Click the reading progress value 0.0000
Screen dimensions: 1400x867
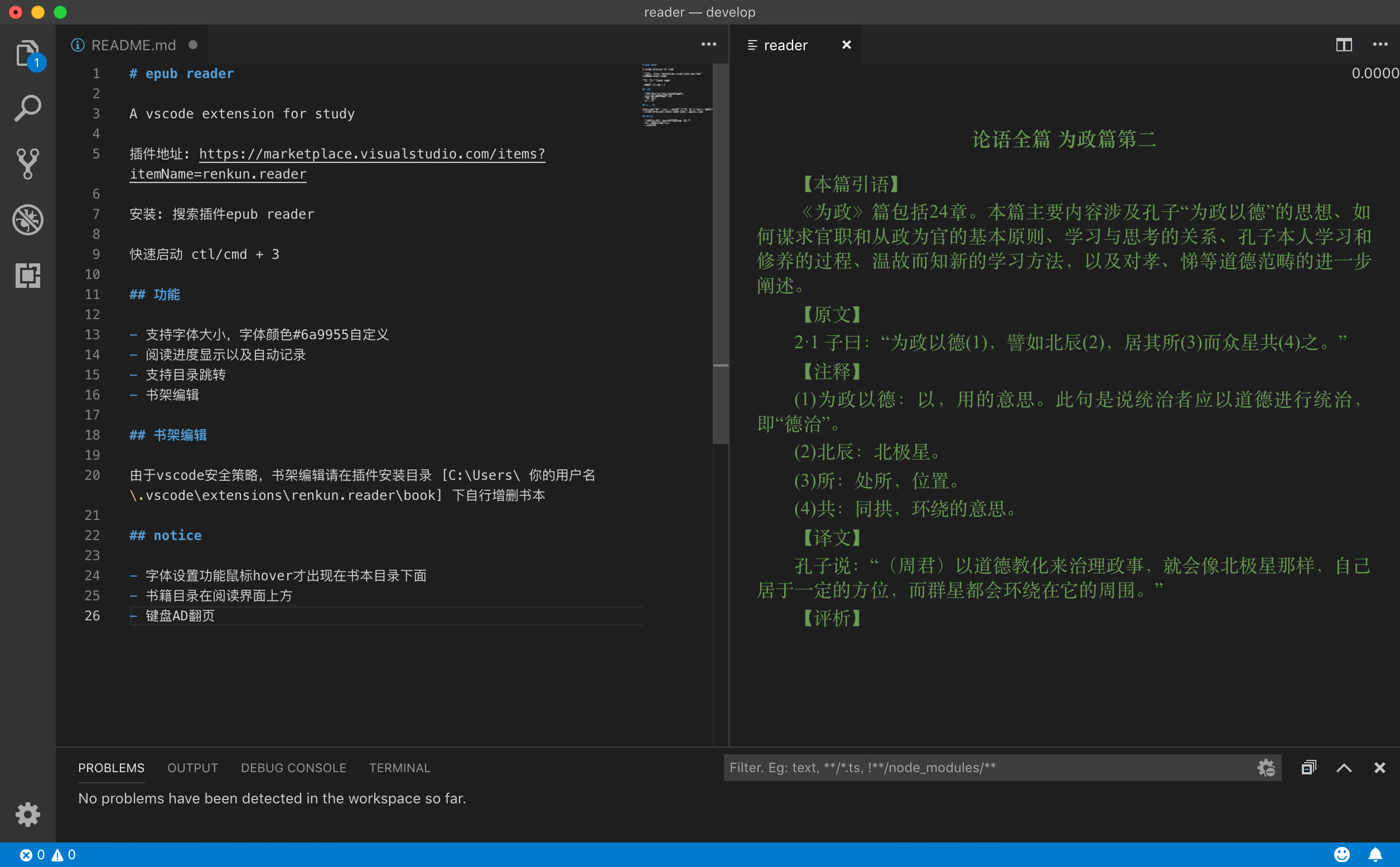(x=1375, y=73)
